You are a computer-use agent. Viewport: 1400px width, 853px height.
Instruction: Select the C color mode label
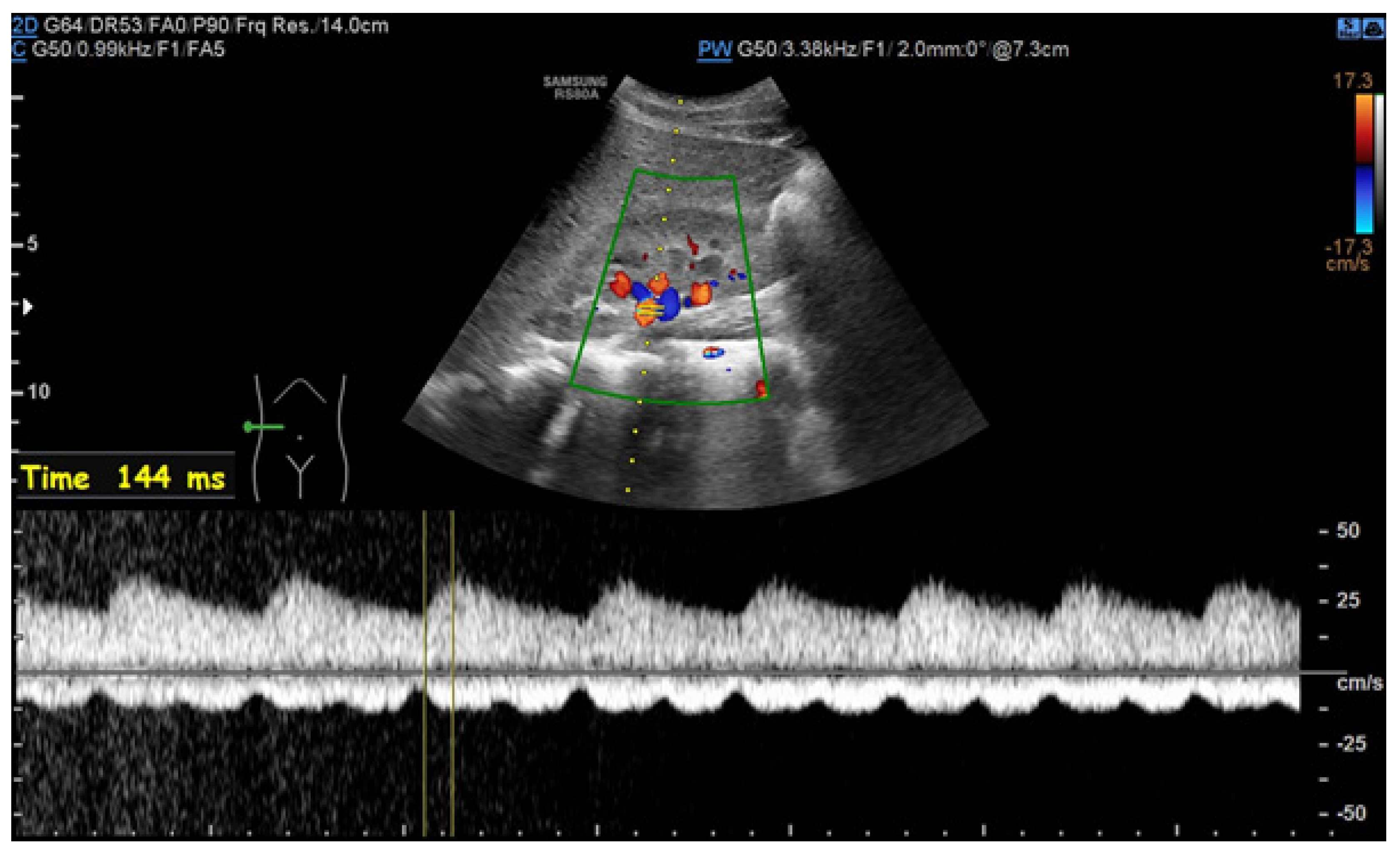[x=19, y=50]
